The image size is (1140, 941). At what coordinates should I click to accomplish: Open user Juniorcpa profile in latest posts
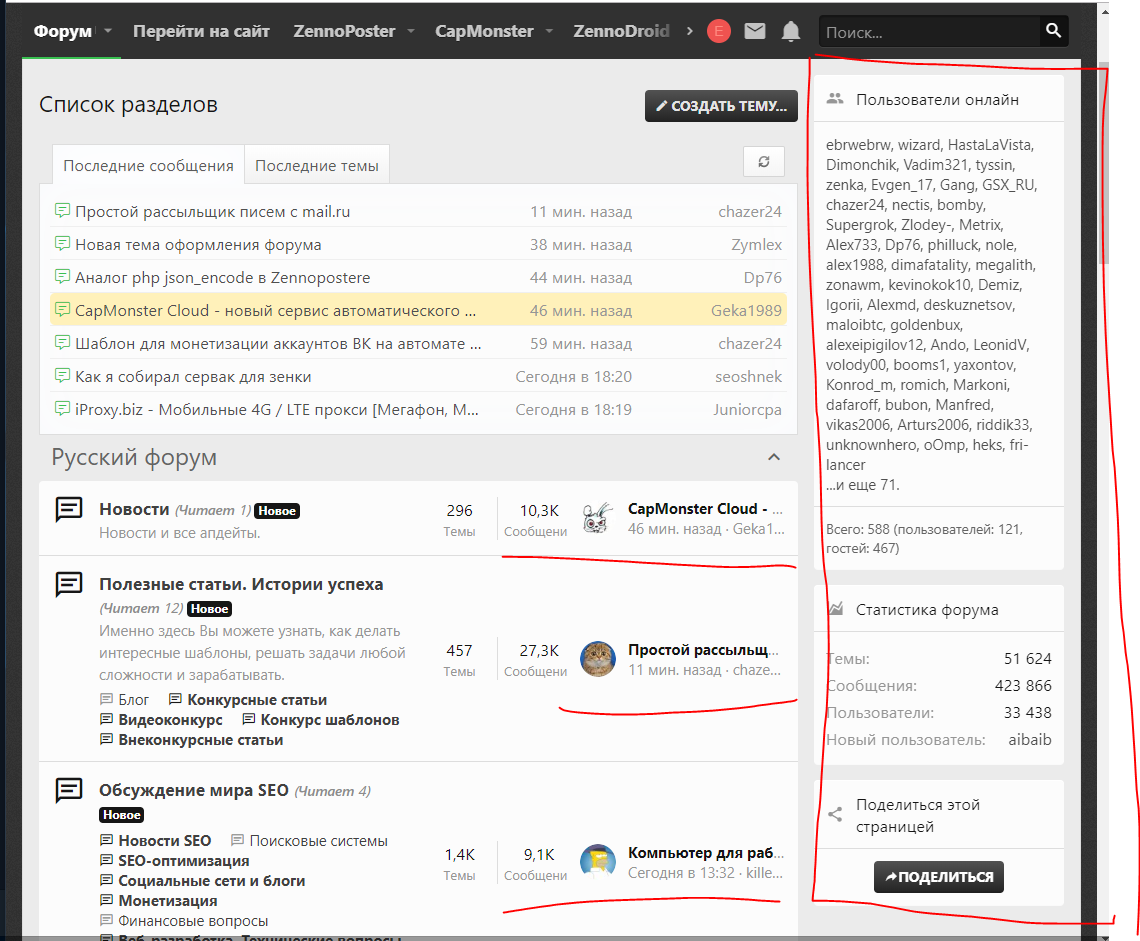(x=747, y=409)
